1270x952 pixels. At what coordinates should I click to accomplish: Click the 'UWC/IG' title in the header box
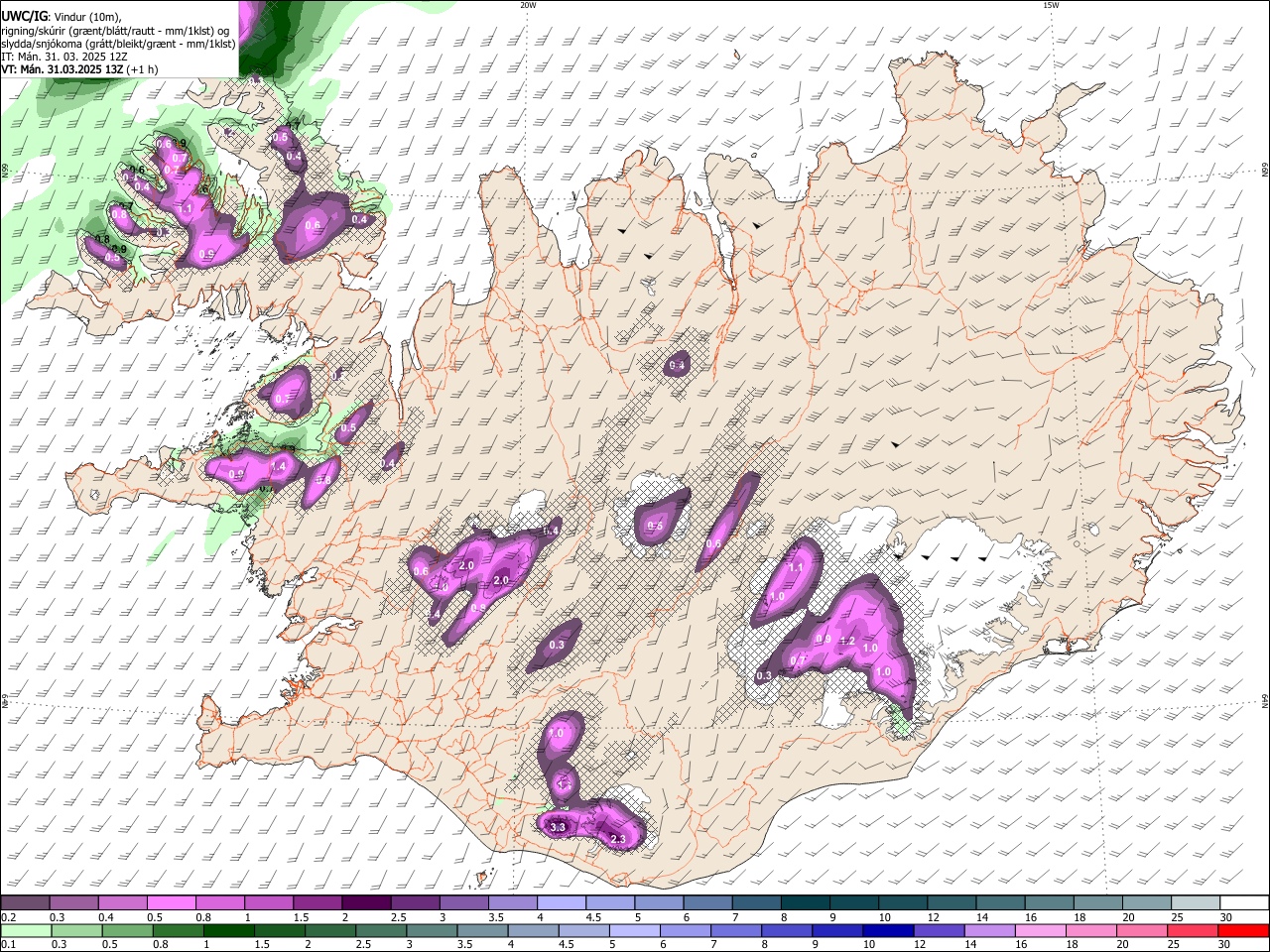[x=23, y=16]
